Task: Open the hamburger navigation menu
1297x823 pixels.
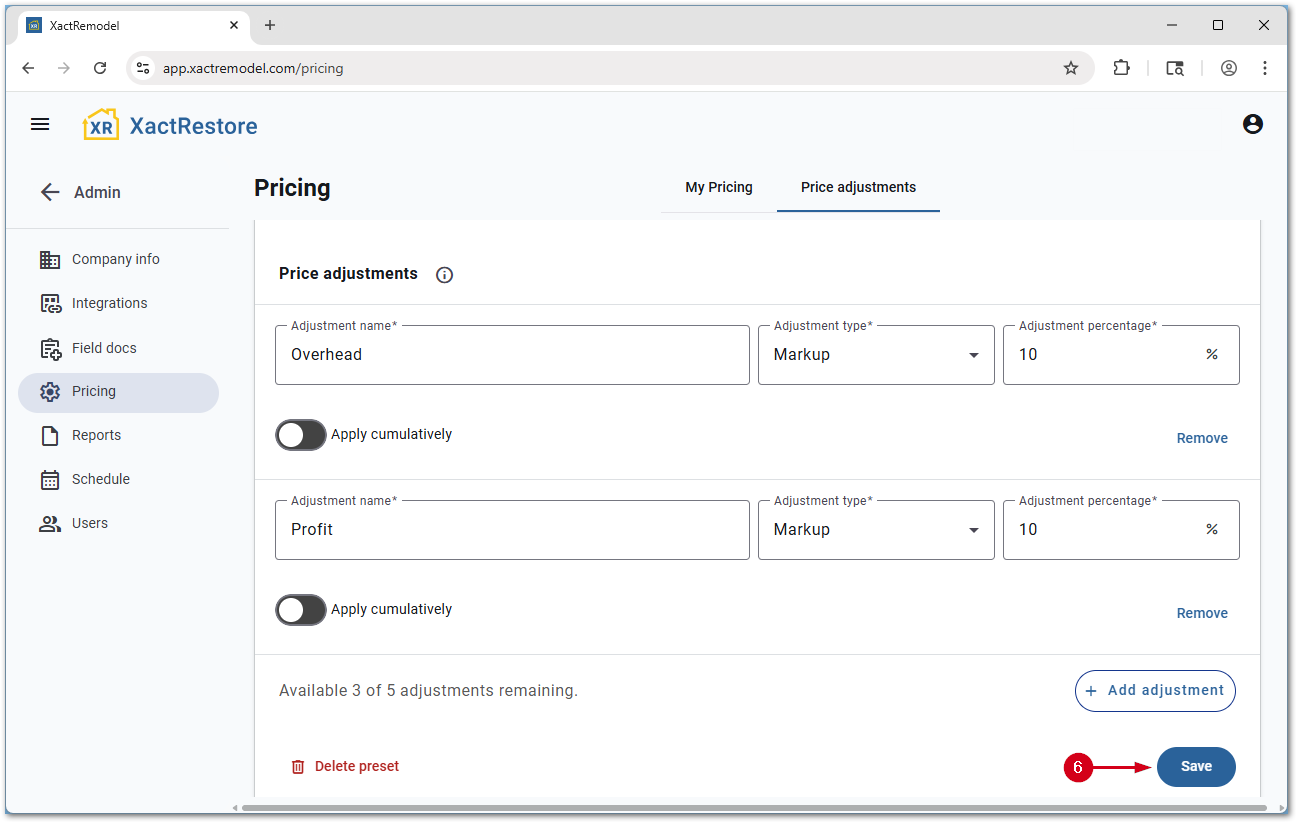Action: [40, 125]
